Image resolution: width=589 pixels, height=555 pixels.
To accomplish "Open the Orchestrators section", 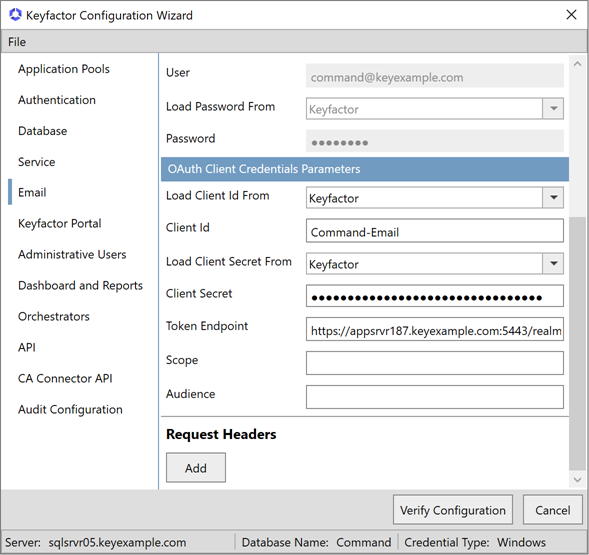I will click(54, 316).
